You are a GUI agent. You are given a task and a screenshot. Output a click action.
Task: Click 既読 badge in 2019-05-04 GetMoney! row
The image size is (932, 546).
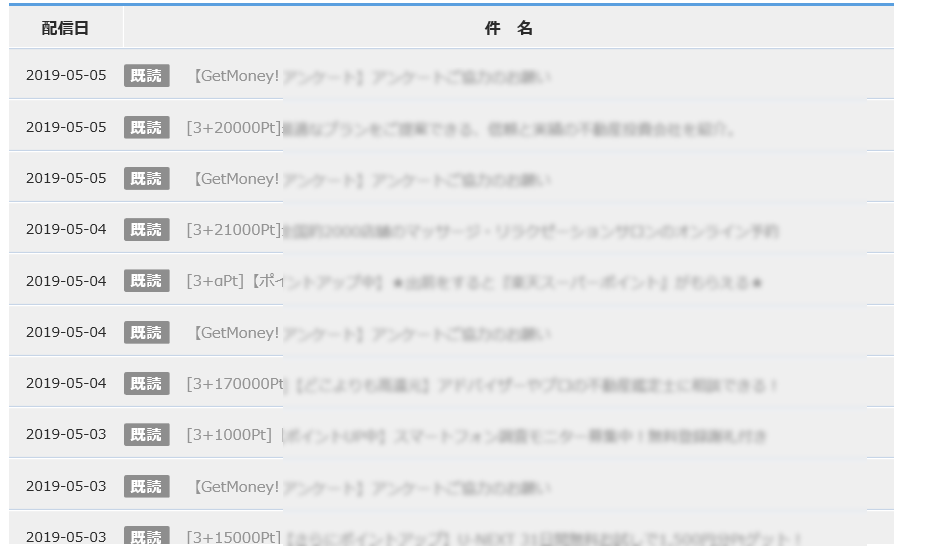[146, 332]
